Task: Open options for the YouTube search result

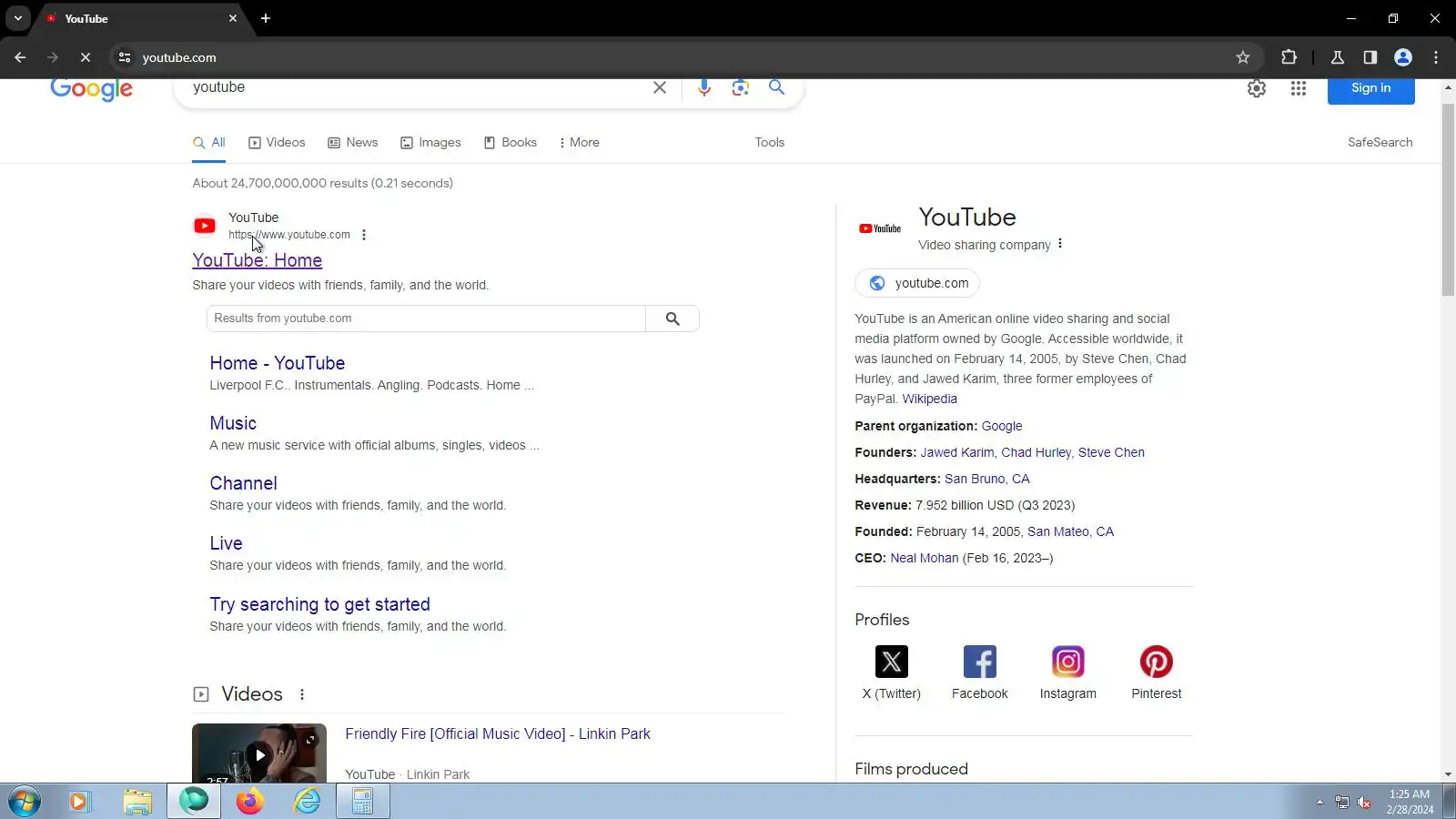Action: (x=364, y=235)
